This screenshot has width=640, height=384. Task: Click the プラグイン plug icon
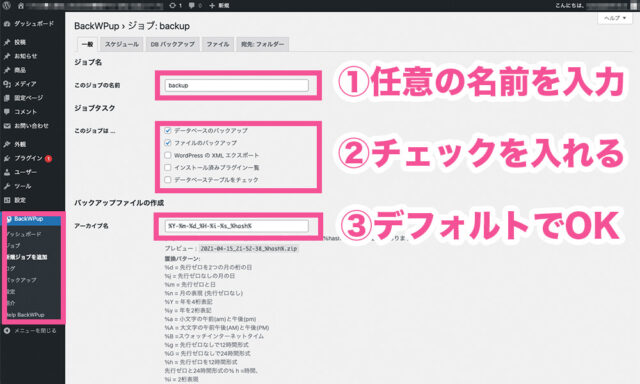7,158
